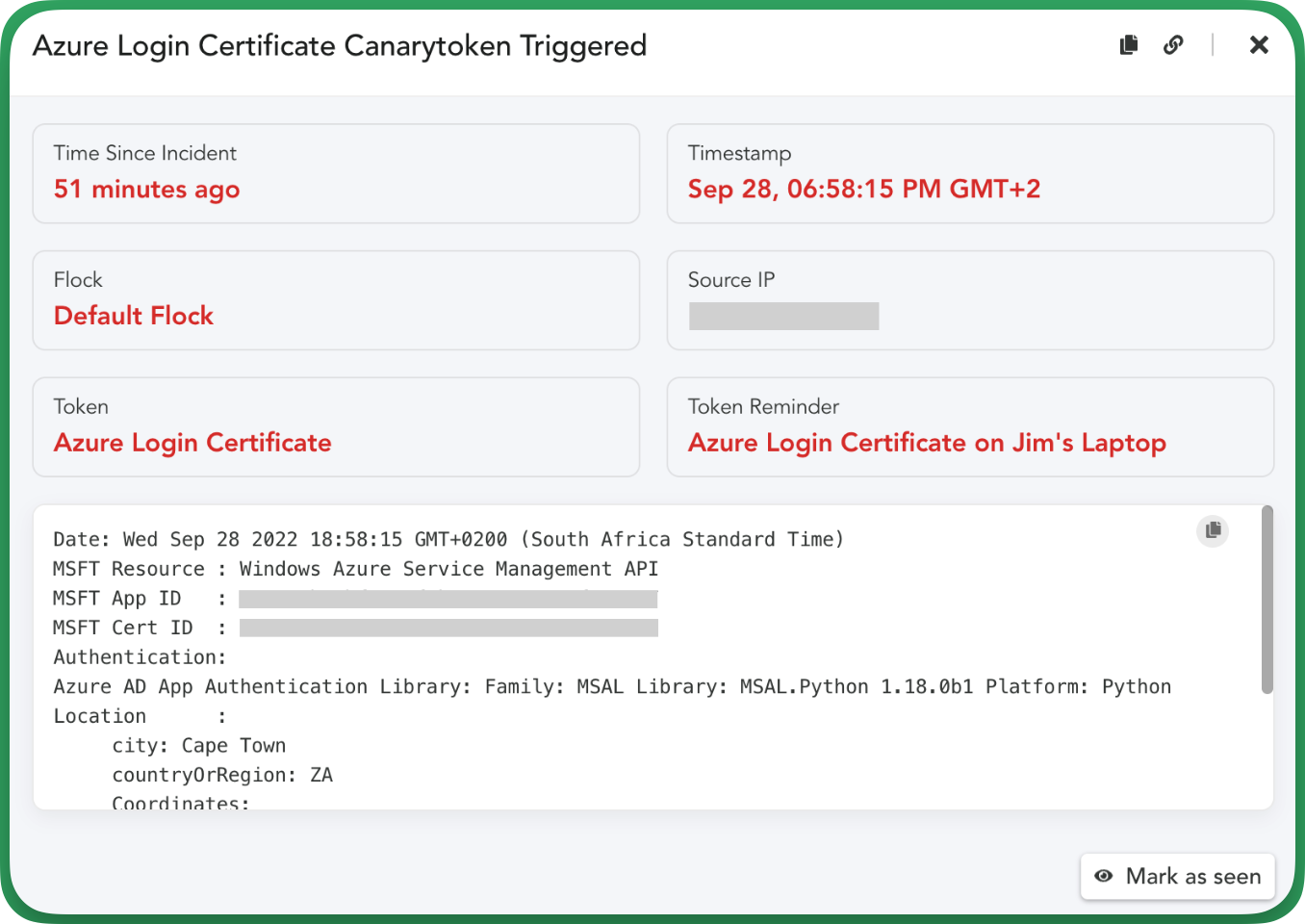The width and height of the screenshot is (1305, 924).
Task: Click the eye icon on Mark as seen
Action: [1104, 876]
